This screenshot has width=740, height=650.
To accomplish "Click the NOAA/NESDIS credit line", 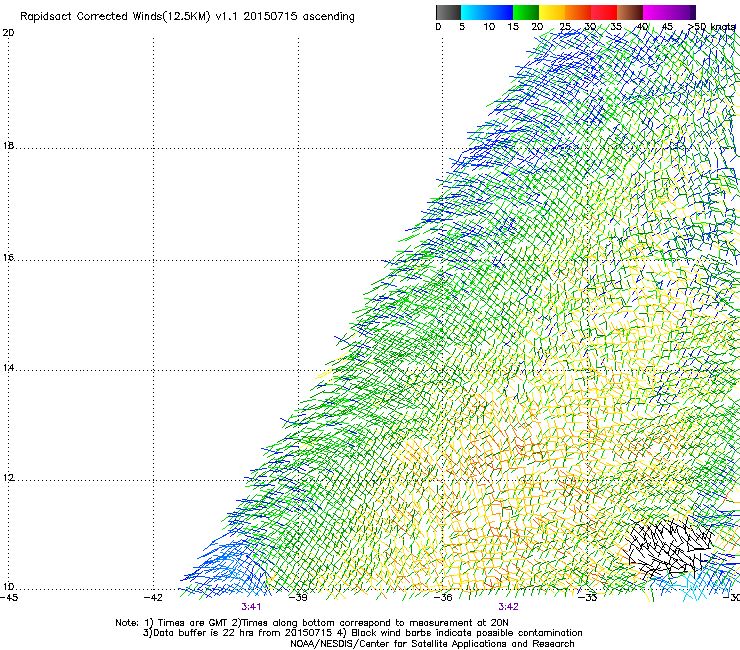I will tap(432, 644).
